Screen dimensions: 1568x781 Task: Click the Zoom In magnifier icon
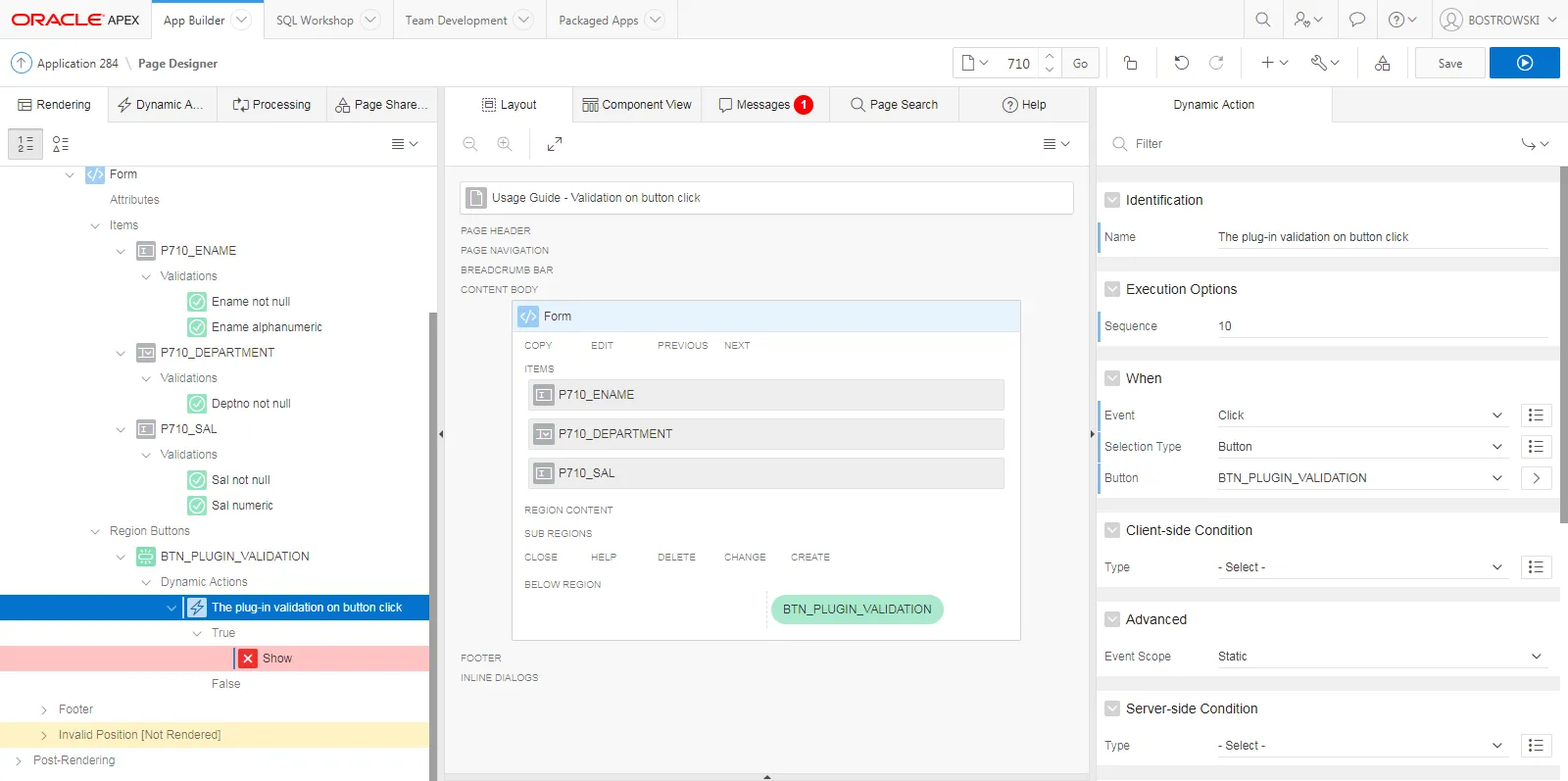505,144
